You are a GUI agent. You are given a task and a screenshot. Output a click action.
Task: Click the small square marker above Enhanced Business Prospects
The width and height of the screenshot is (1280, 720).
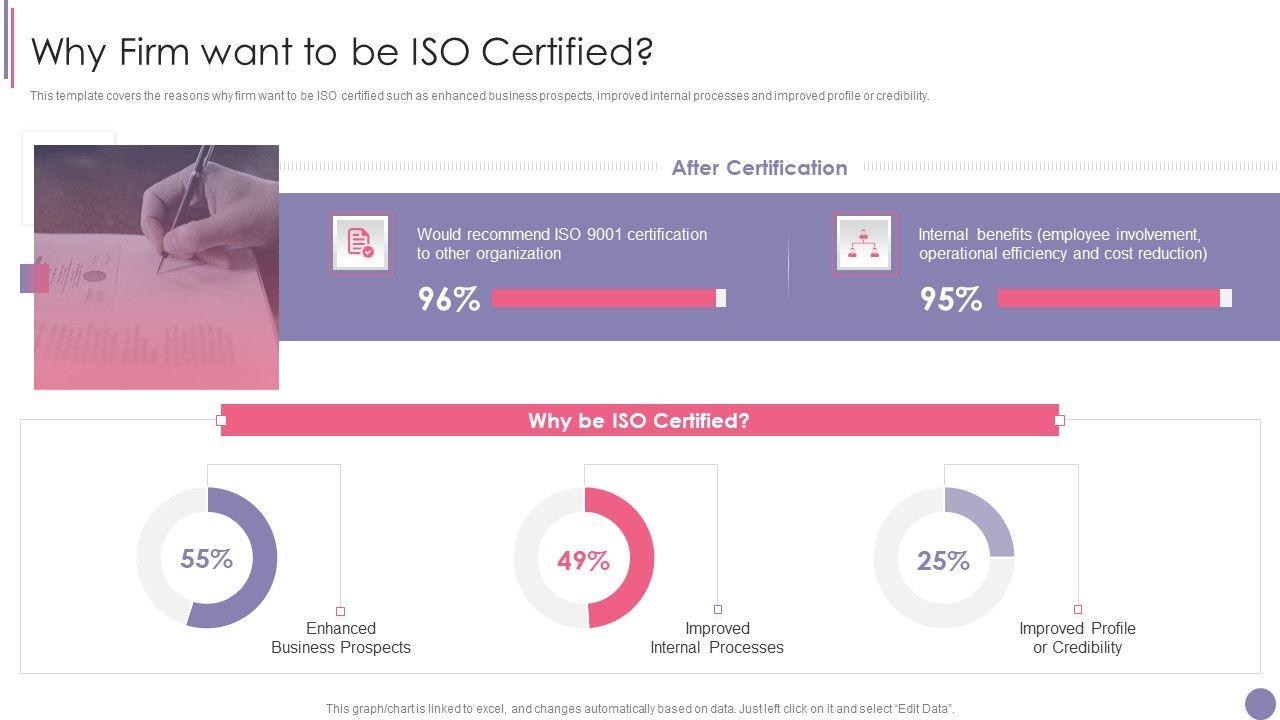tap(341, 611)
